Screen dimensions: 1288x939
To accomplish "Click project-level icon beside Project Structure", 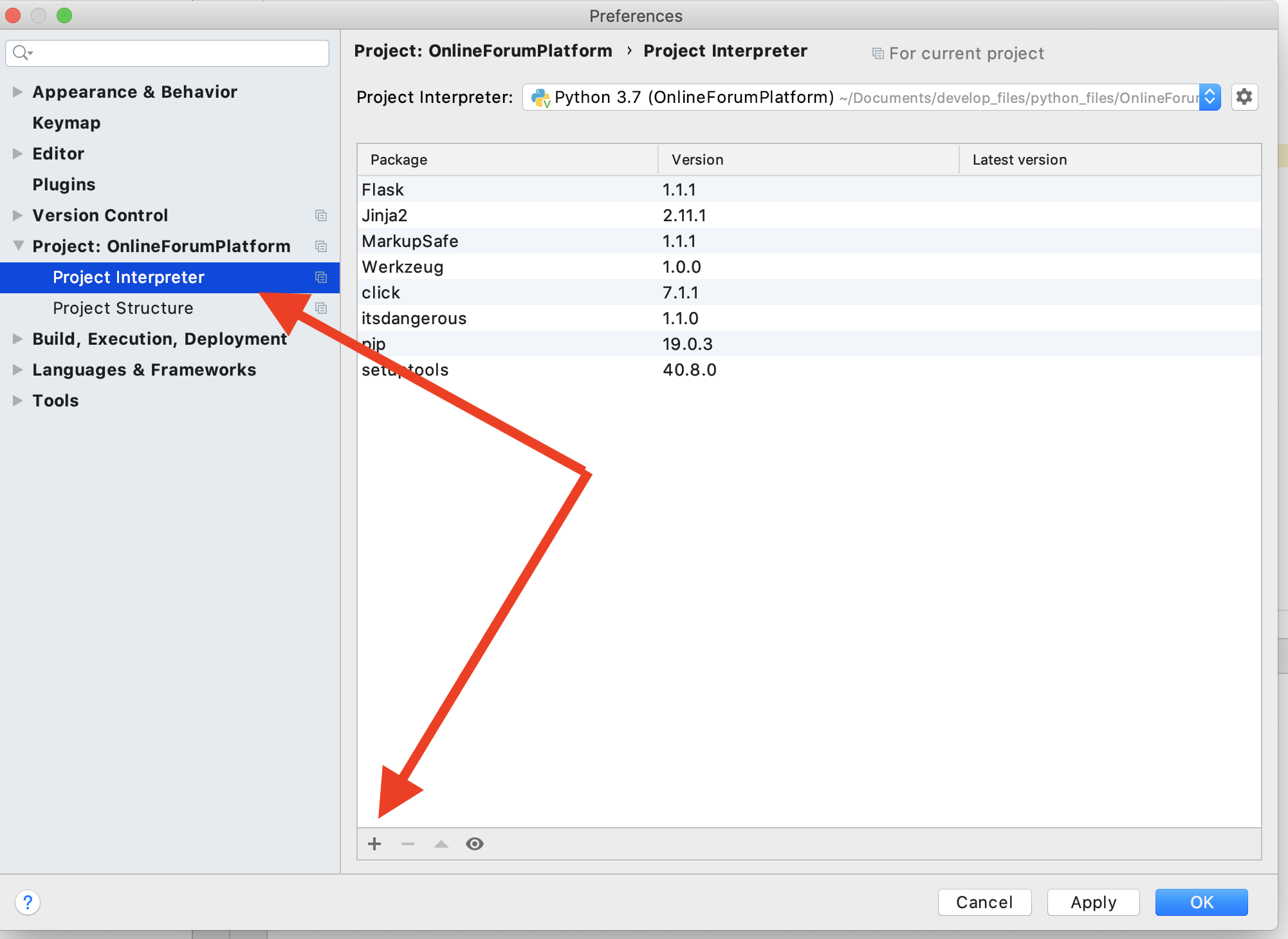I will click(321, 308).
